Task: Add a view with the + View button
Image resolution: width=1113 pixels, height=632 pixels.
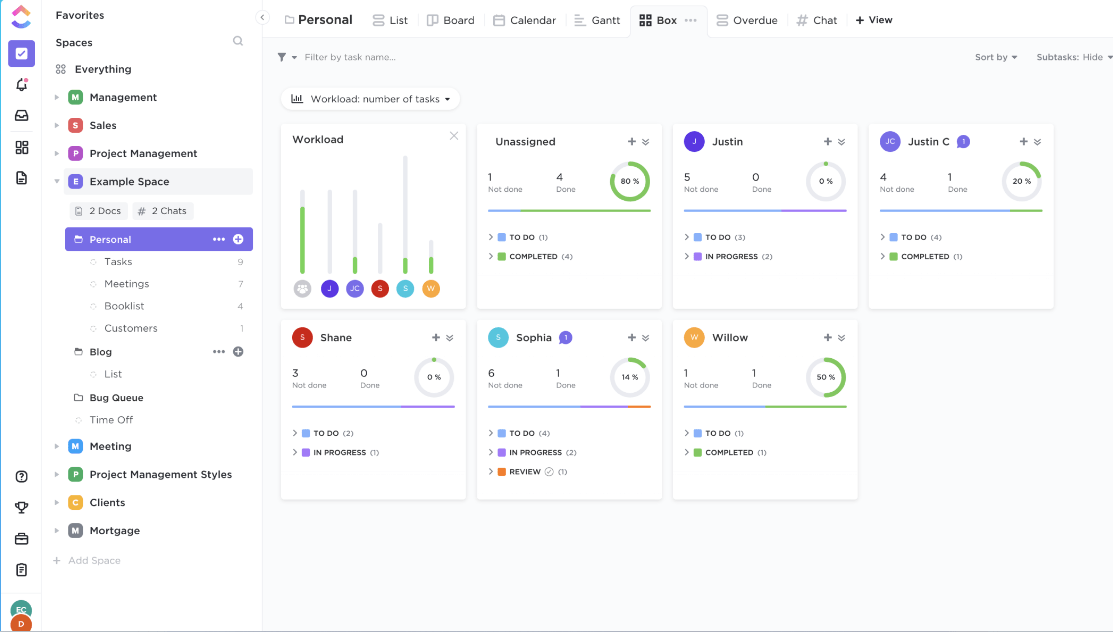Action: point(874,19)
